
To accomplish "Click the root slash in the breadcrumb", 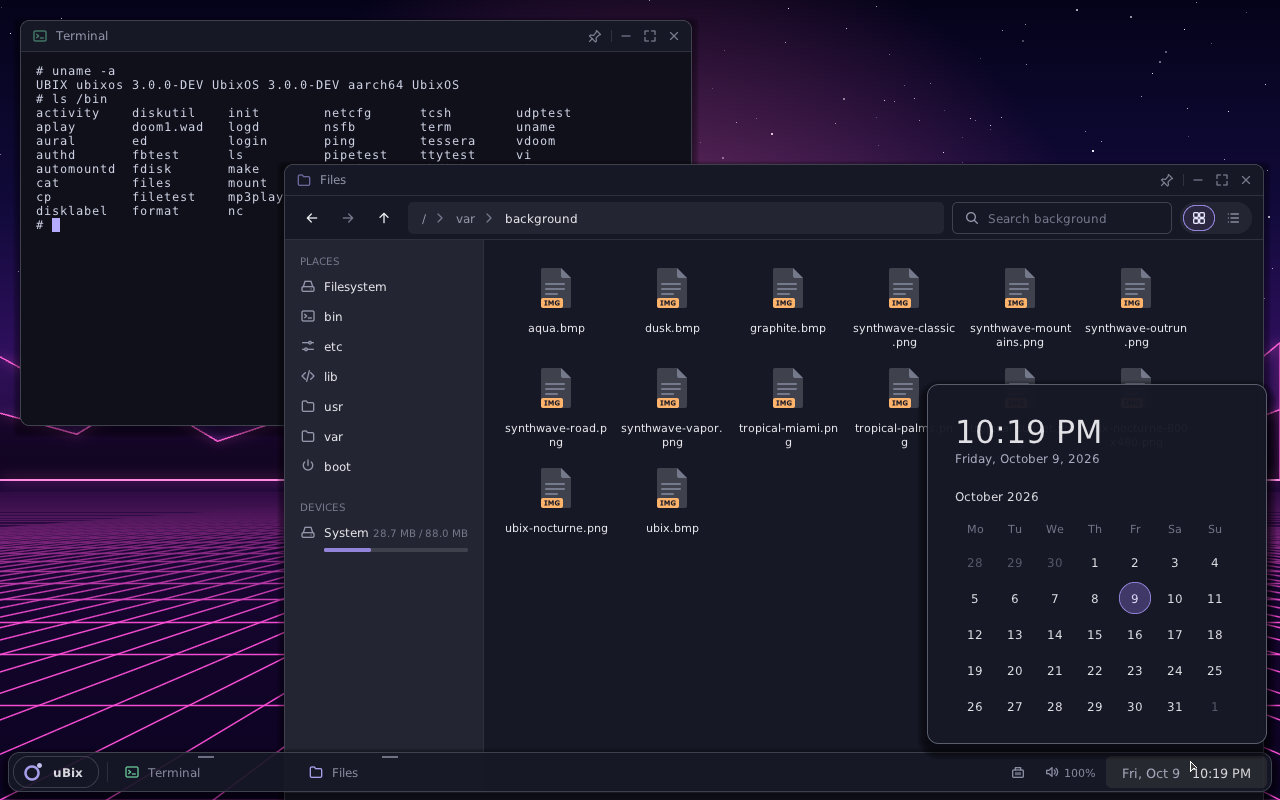I will (x=424, y=218).
